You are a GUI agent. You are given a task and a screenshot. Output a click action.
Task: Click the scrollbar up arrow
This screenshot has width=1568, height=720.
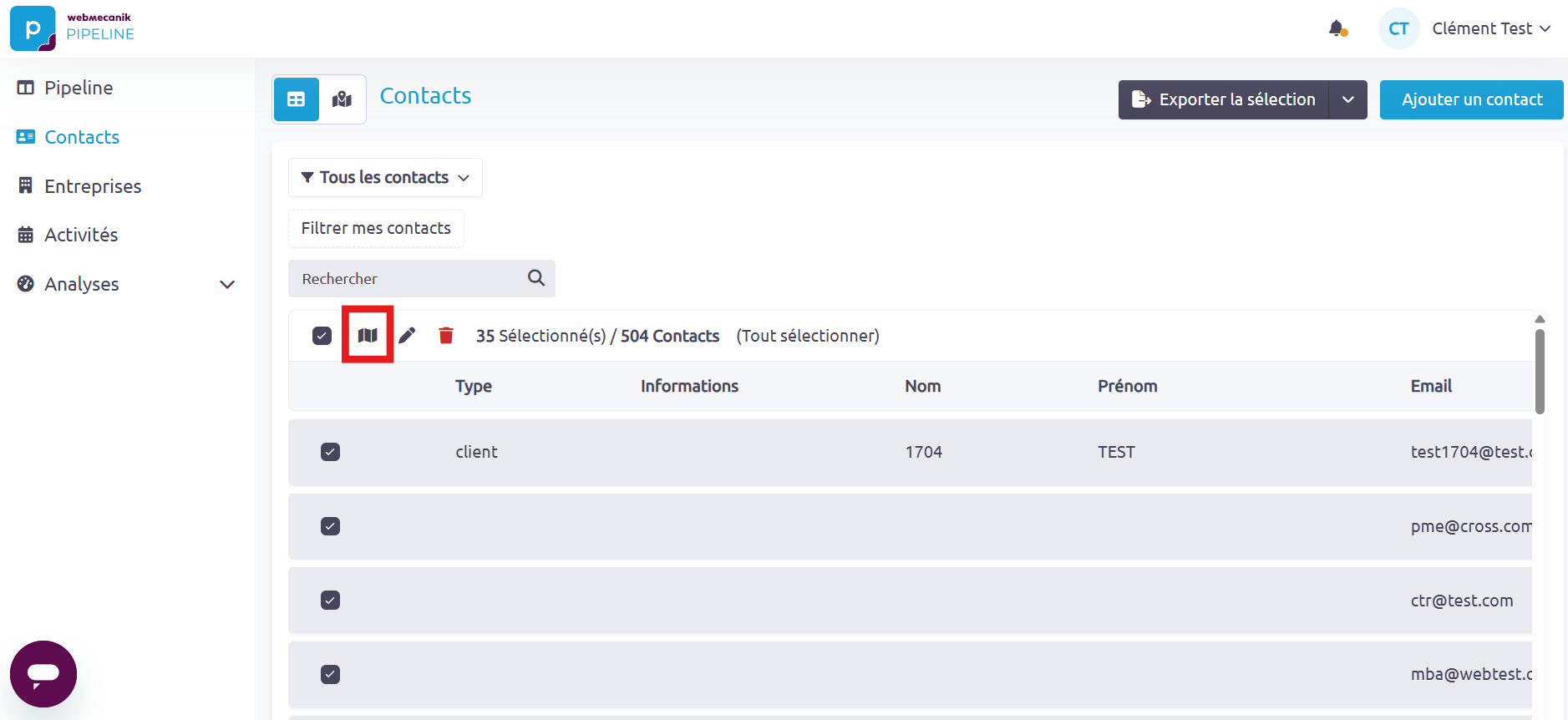pos(1540,319)
